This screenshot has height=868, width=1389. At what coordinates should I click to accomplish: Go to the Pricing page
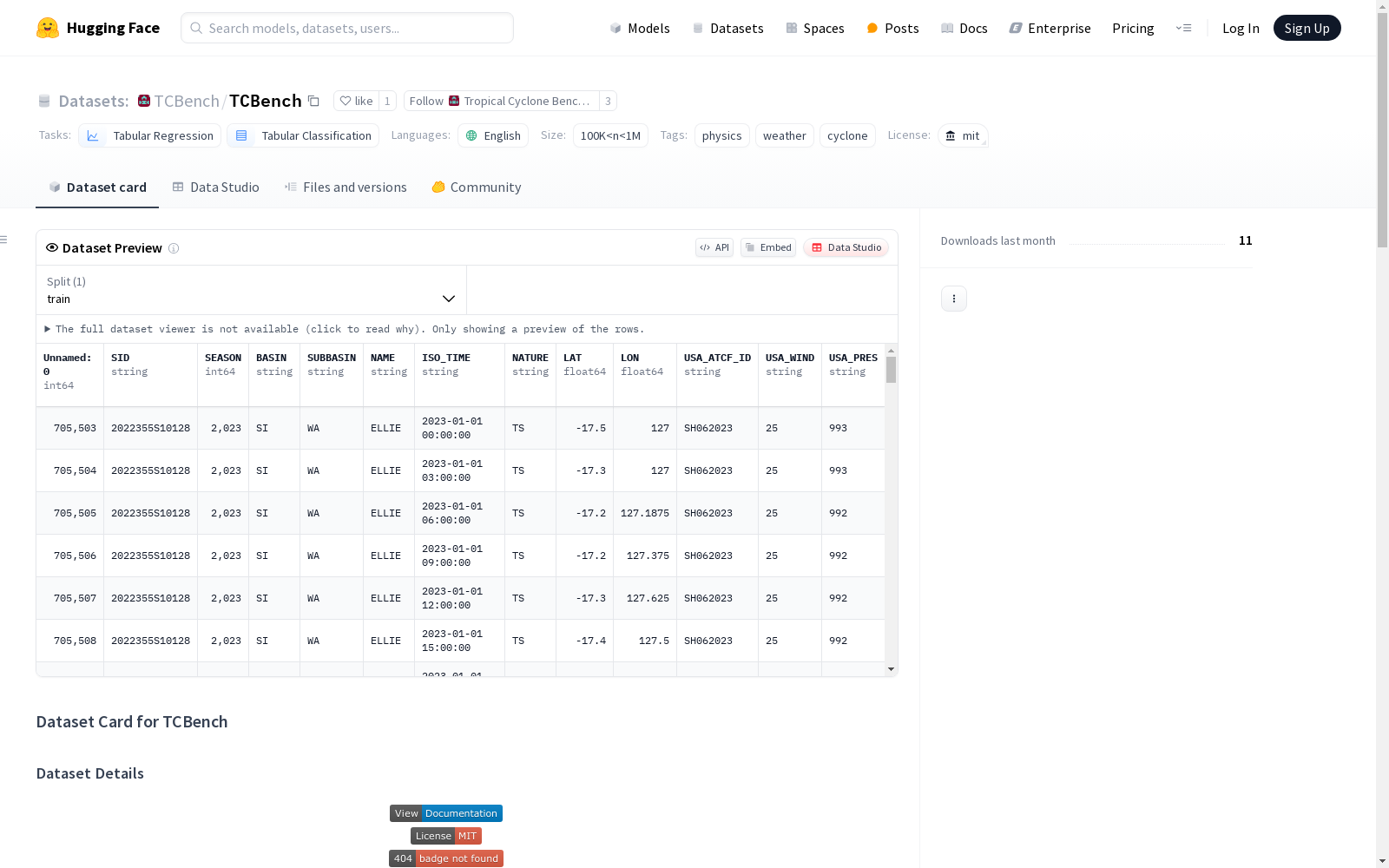coord(1133,28)
